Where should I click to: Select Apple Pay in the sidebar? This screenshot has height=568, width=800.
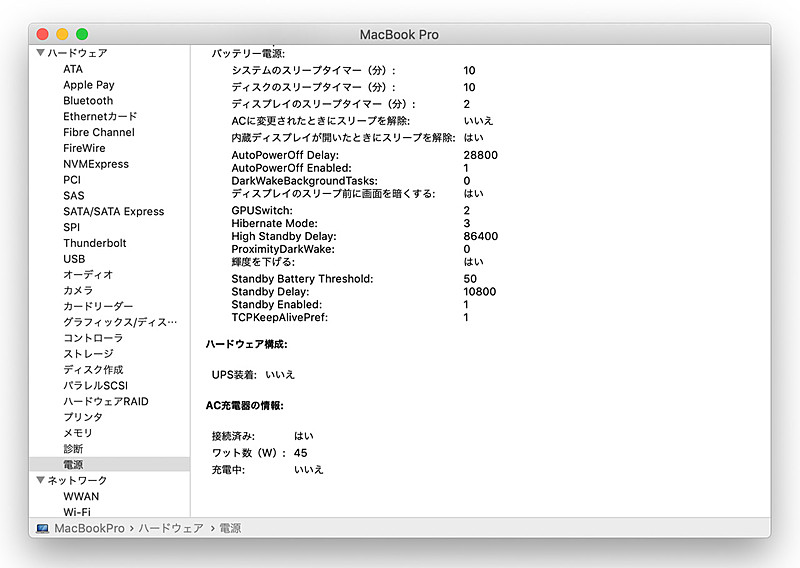pos(89,85)
